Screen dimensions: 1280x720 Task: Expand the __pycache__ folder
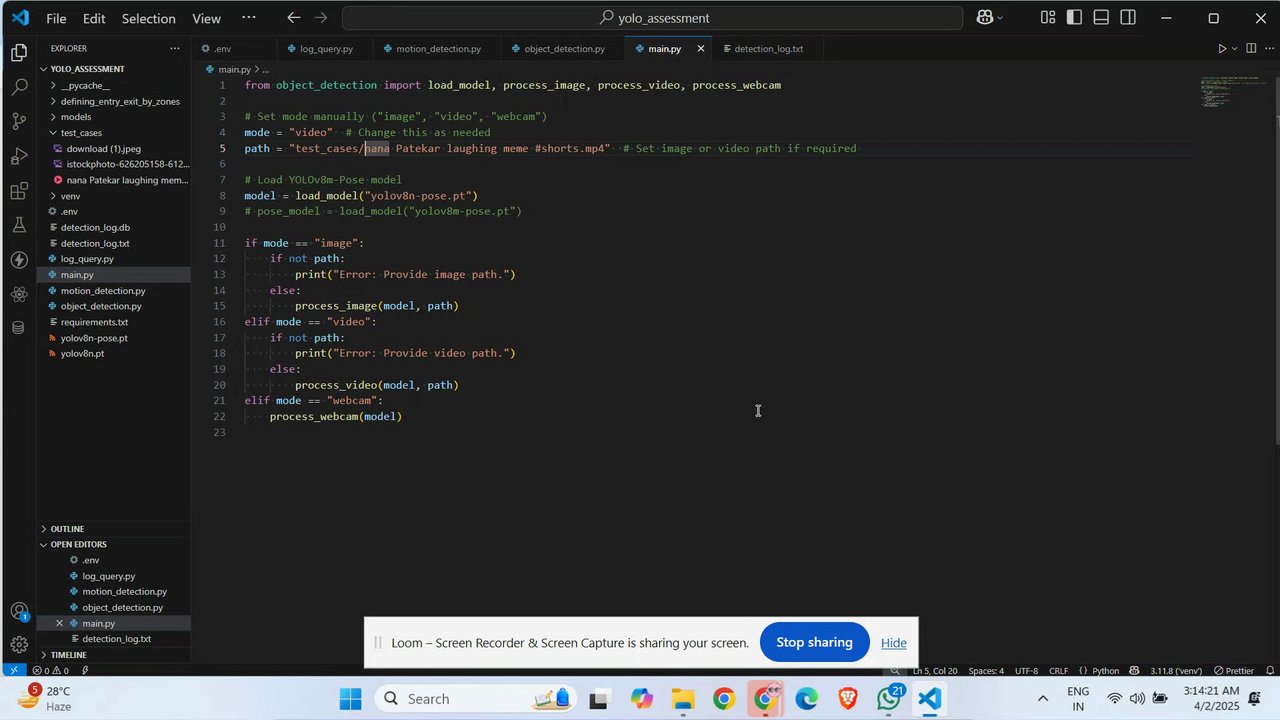pos(85,85)
